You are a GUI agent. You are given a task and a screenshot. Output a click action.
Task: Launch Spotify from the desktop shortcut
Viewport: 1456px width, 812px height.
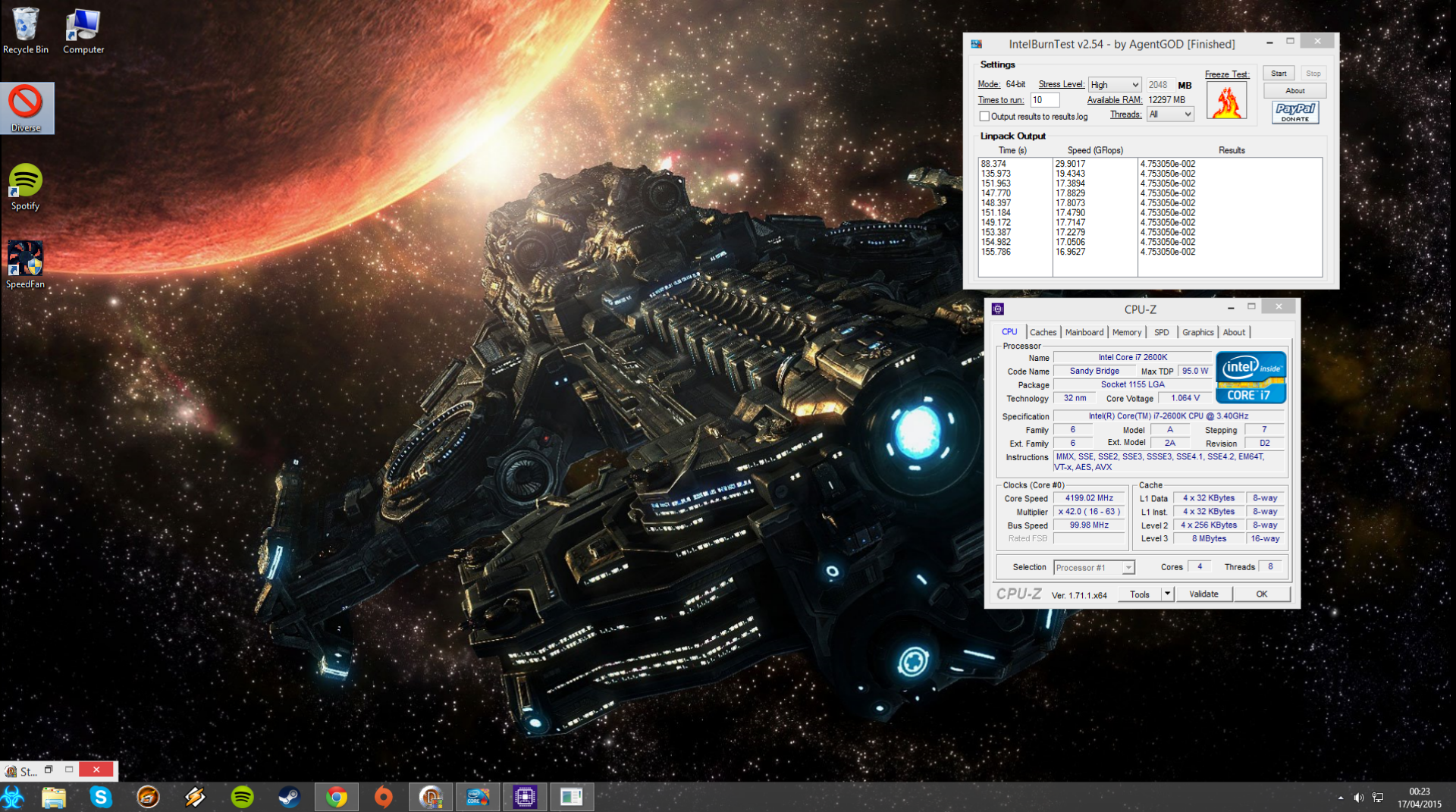(x=26, y=187)
